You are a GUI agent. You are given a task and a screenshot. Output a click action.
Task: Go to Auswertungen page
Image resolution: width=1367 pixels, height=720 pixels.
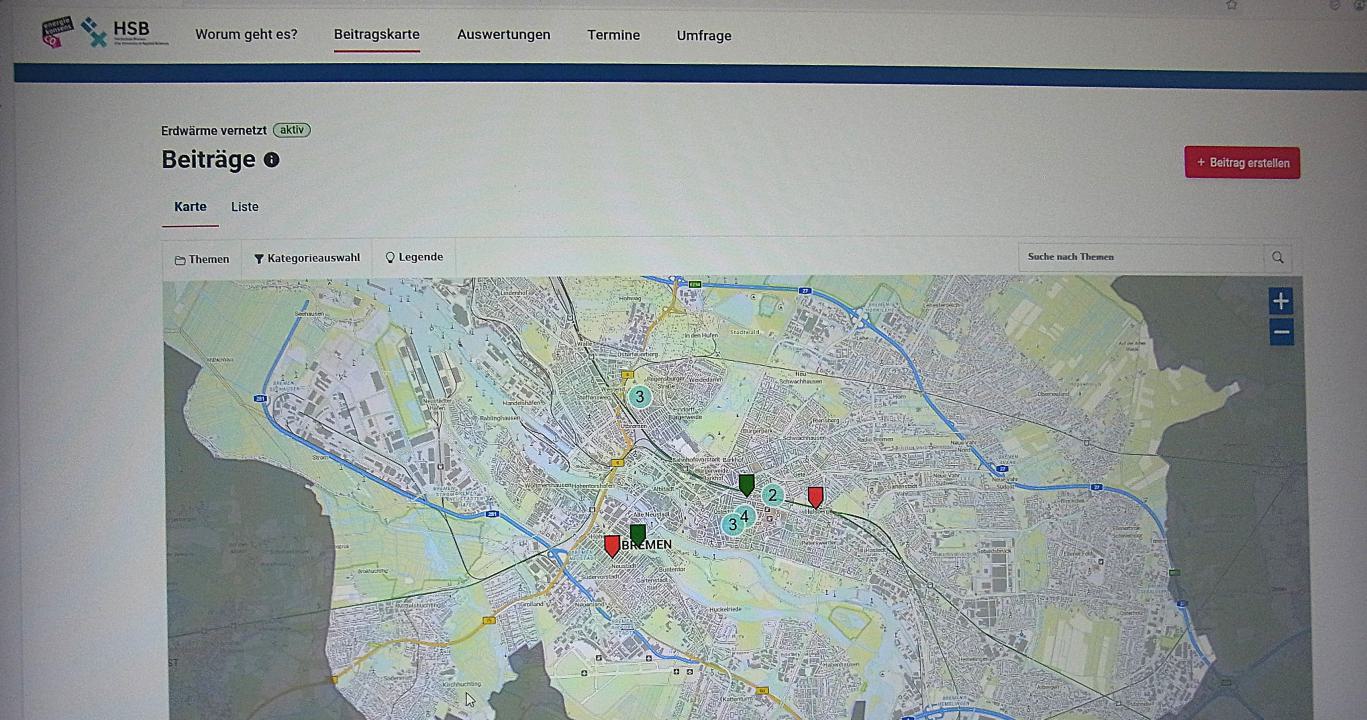504,35
